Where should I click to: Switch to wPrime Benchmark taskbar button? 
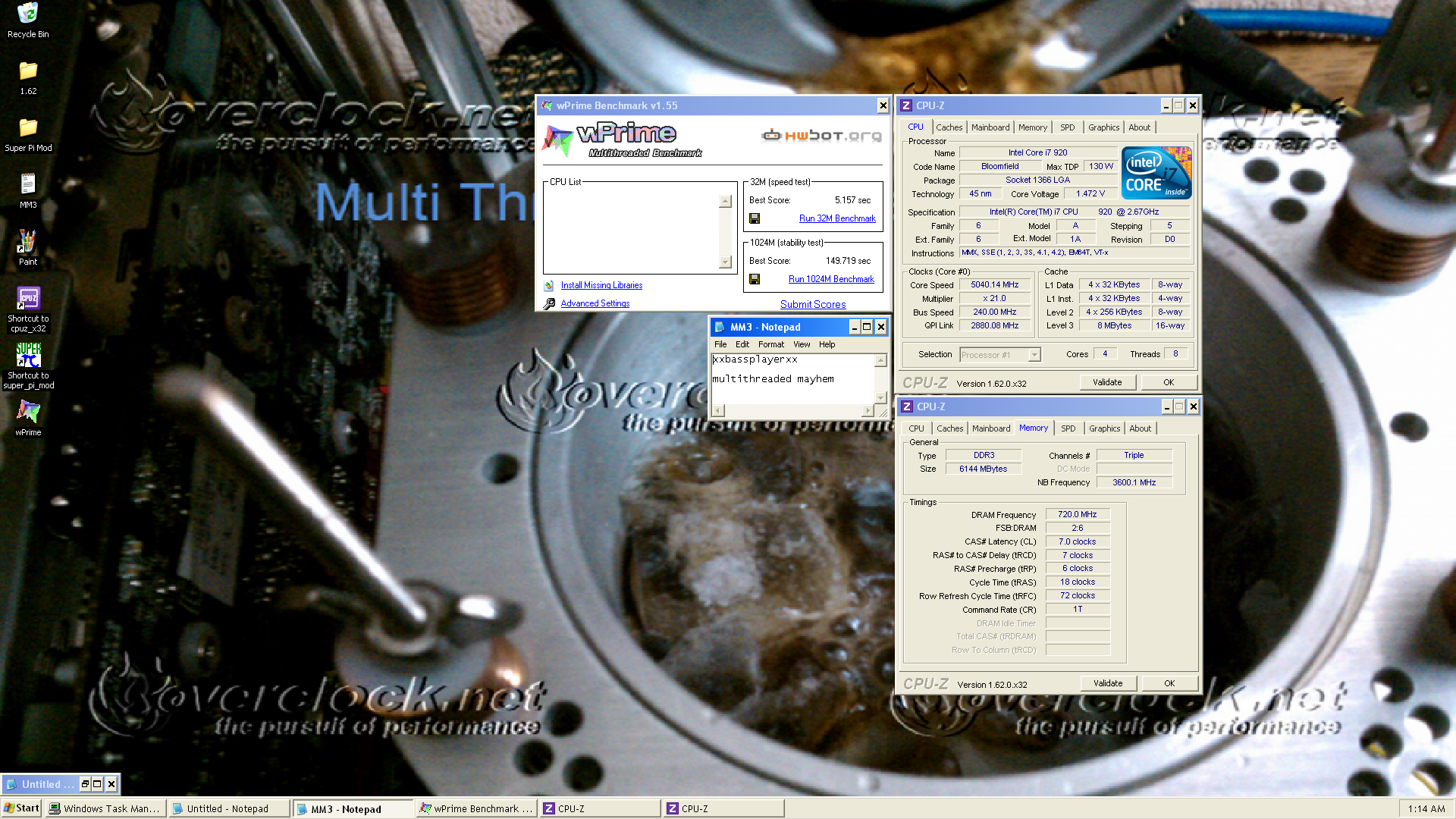tap(476, 809)
